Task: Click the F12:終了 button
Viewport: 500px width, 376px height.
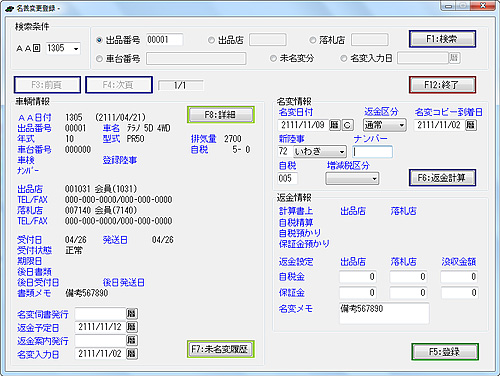Action: 442,85
